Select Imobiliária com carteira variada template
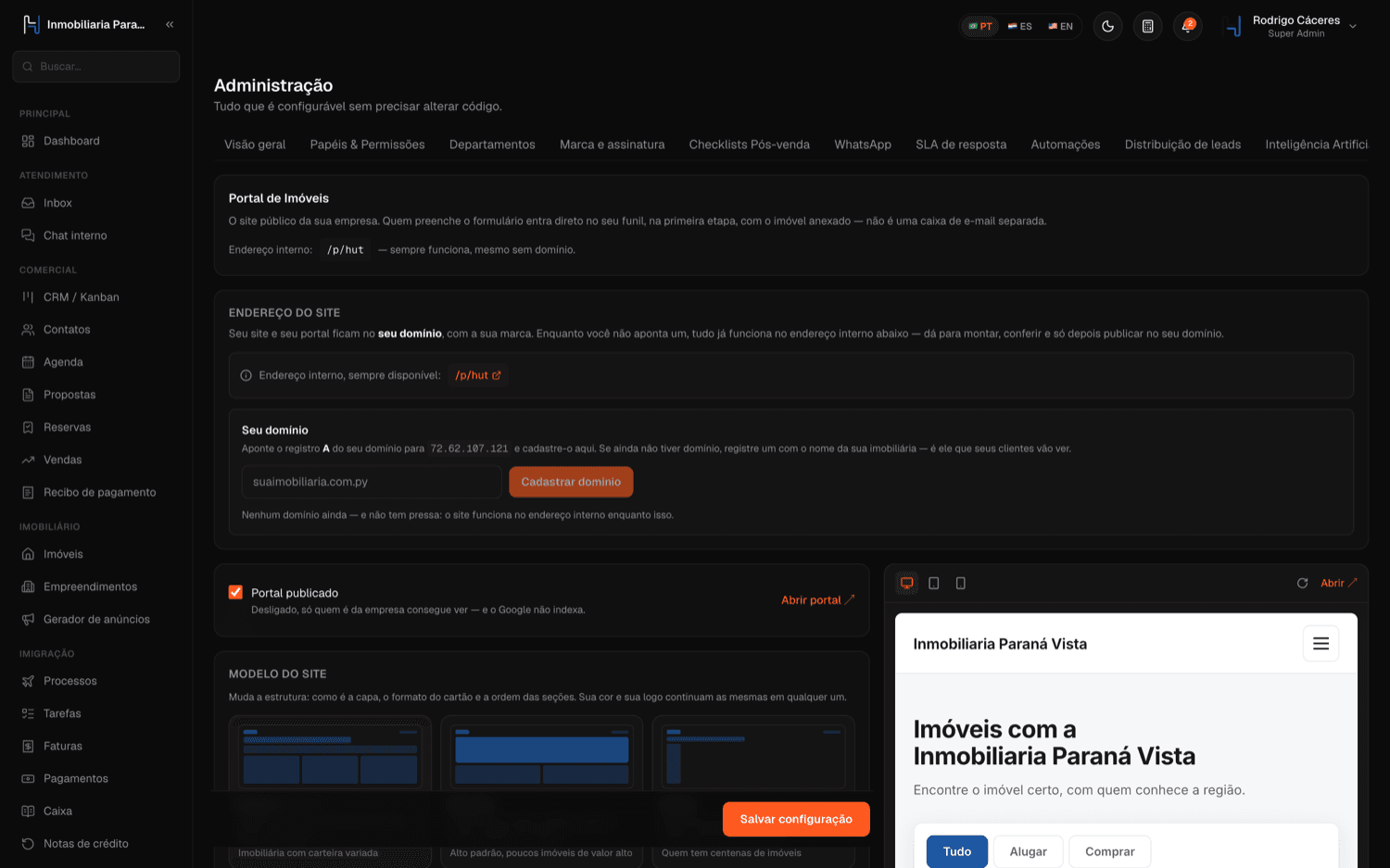 click(x=330, y=790)
